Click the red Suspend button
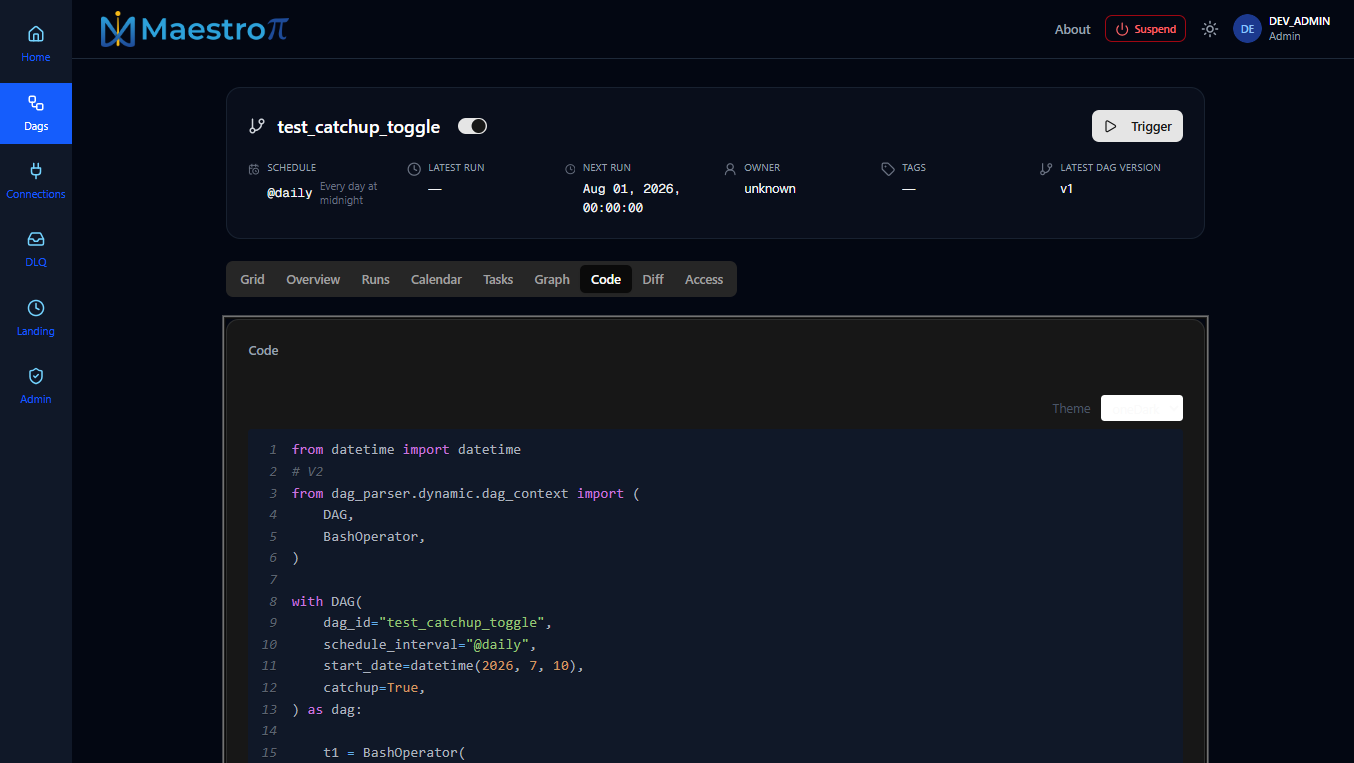Viewport: 1354px width, 763px height. coord(1145,29)
